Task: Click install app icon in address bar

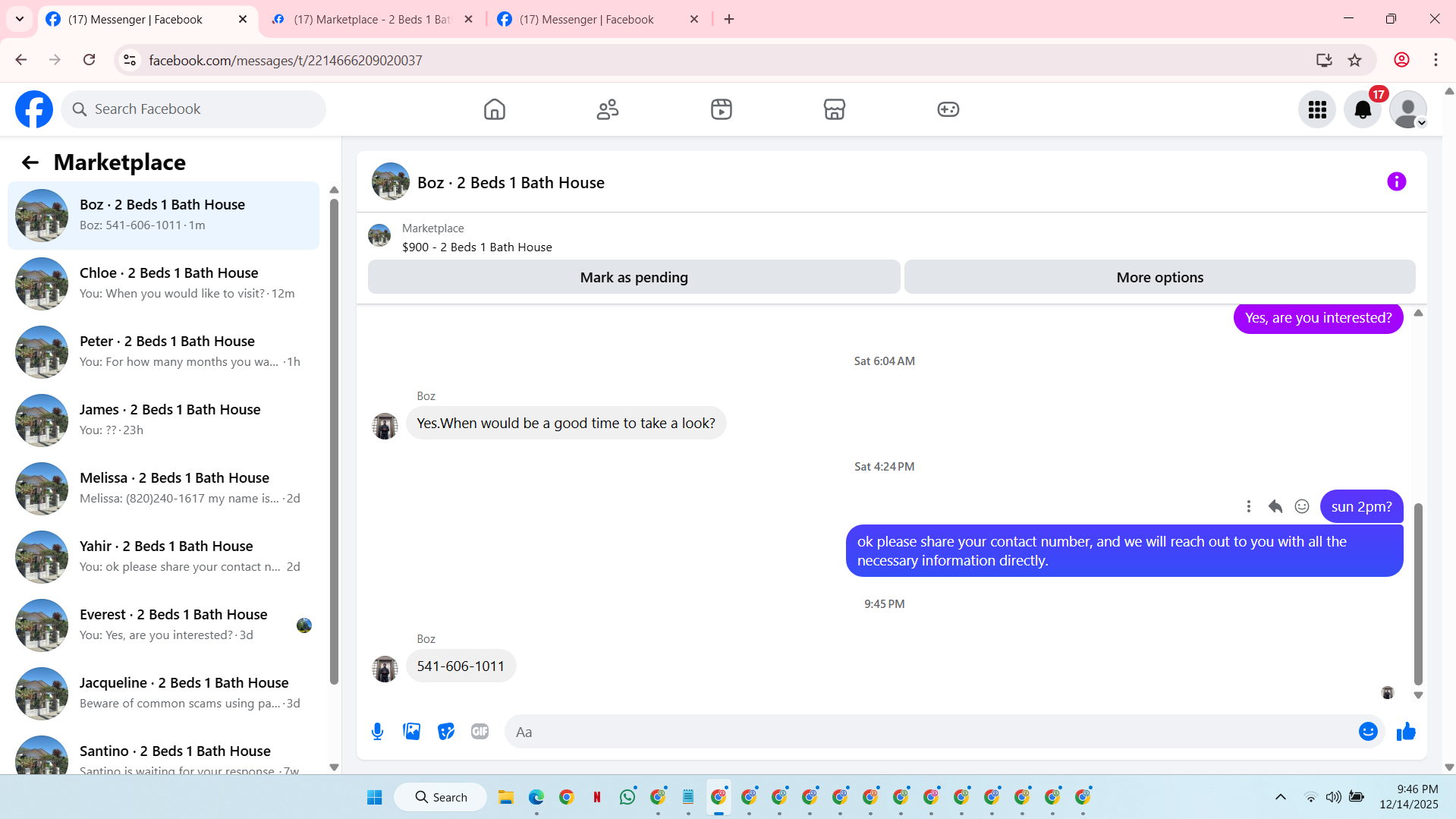Action: point(1324,60)
